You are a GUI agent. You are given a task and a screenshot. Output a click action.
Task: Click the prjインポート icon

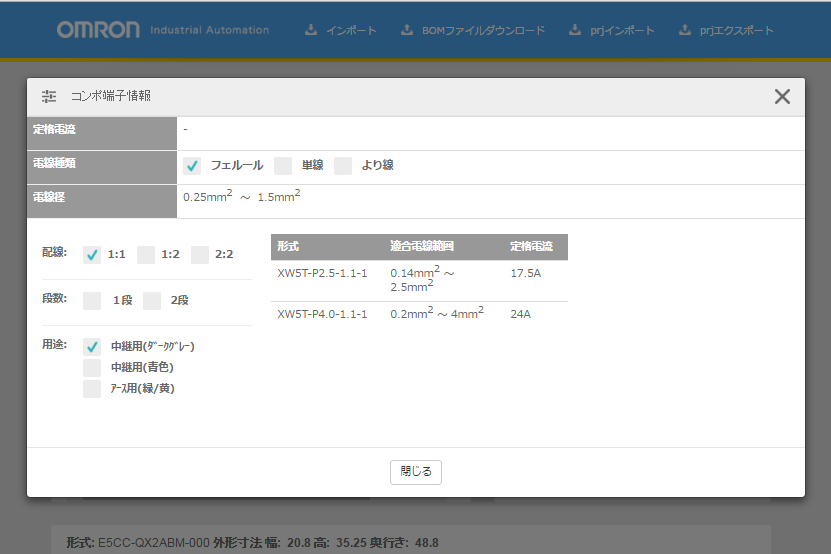pos(575,30)
